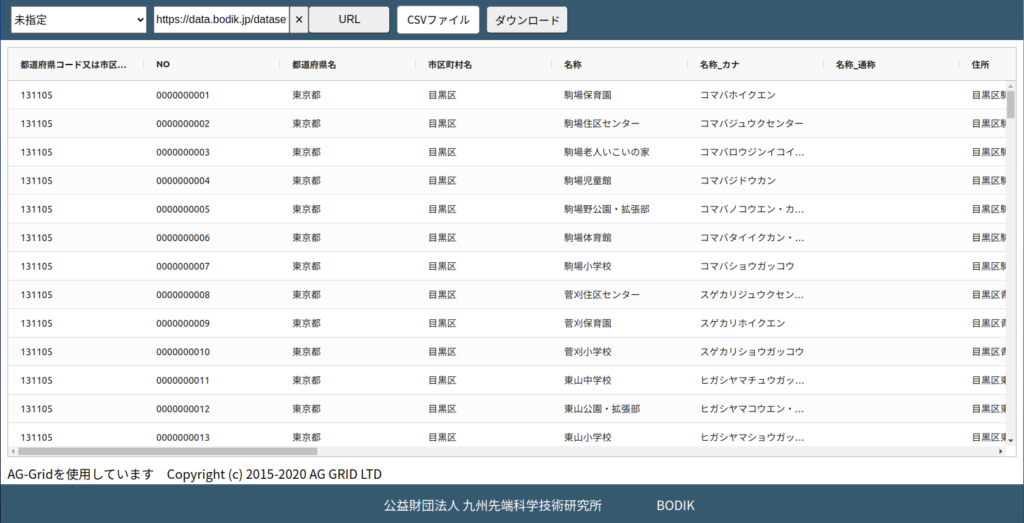Click the URL button
The height and width of the screenshot is (523, 1024).
[x=349, y=20]
